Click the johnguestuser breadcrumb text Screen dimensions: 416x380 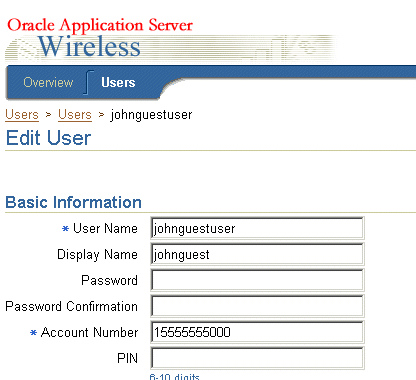pyautogui.click(x=151, y=115)
